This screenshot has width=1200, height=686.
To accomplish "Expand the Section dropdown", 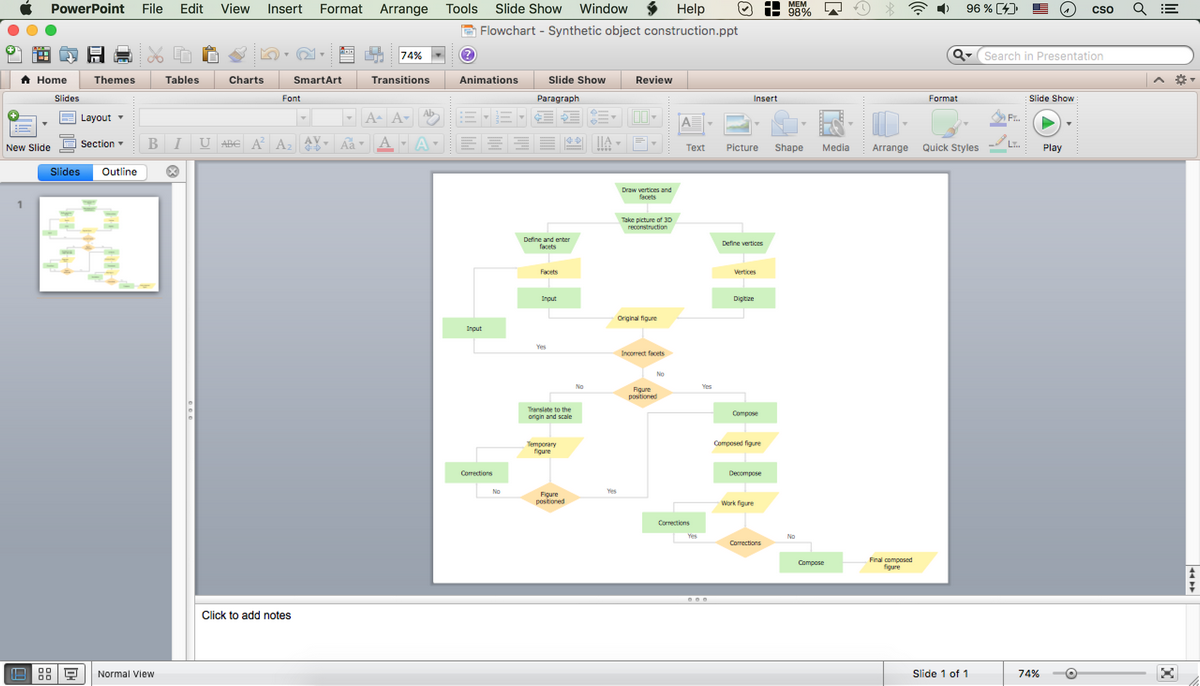I will pos(121,144).
